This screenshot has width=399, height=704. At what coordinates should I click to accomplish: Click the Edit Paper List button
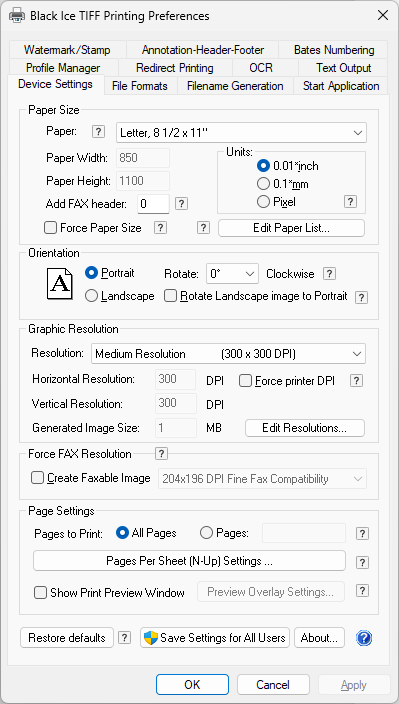[291, 228]
